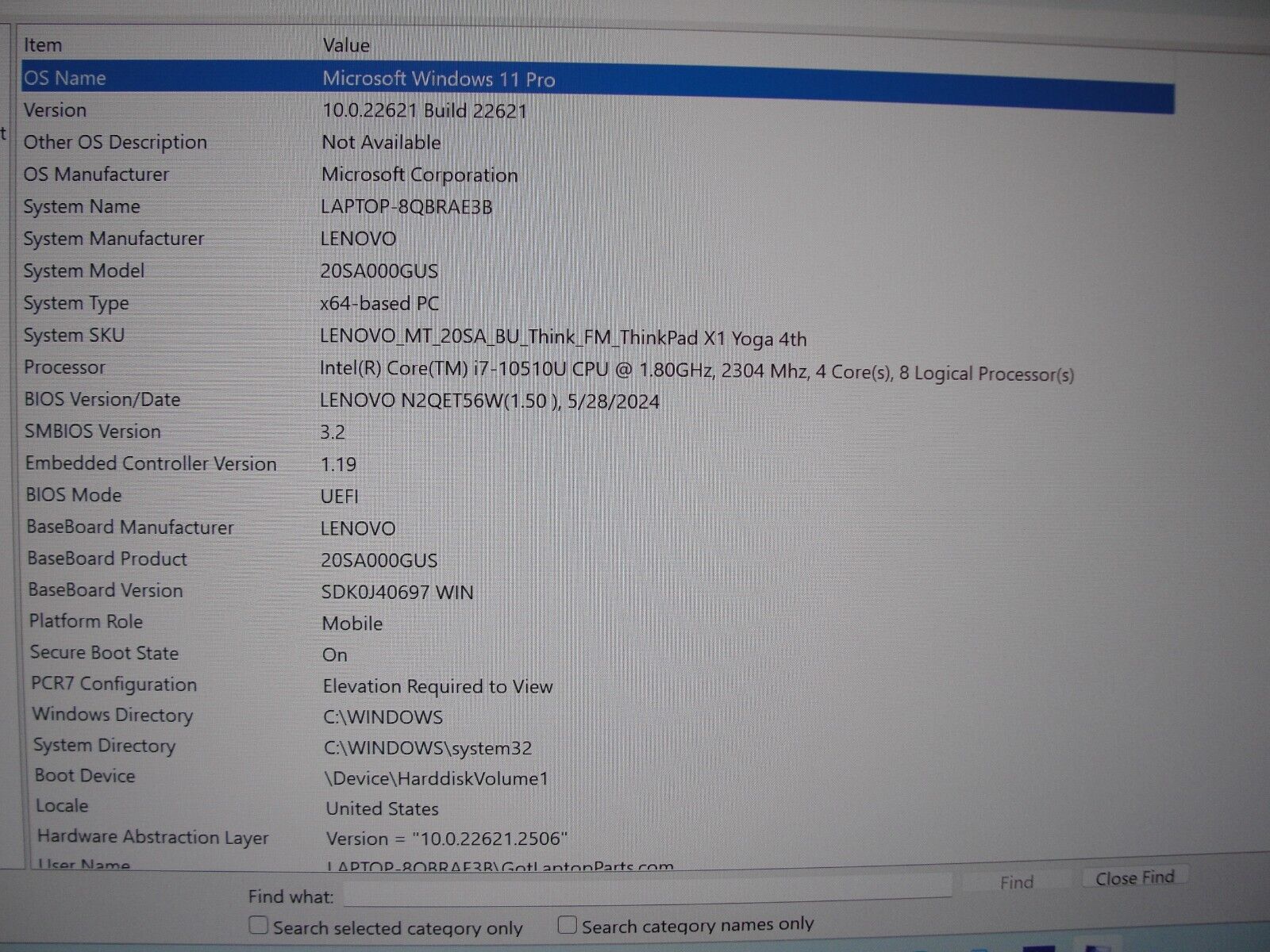Select the Version item cell

click(x=55, y=109)
